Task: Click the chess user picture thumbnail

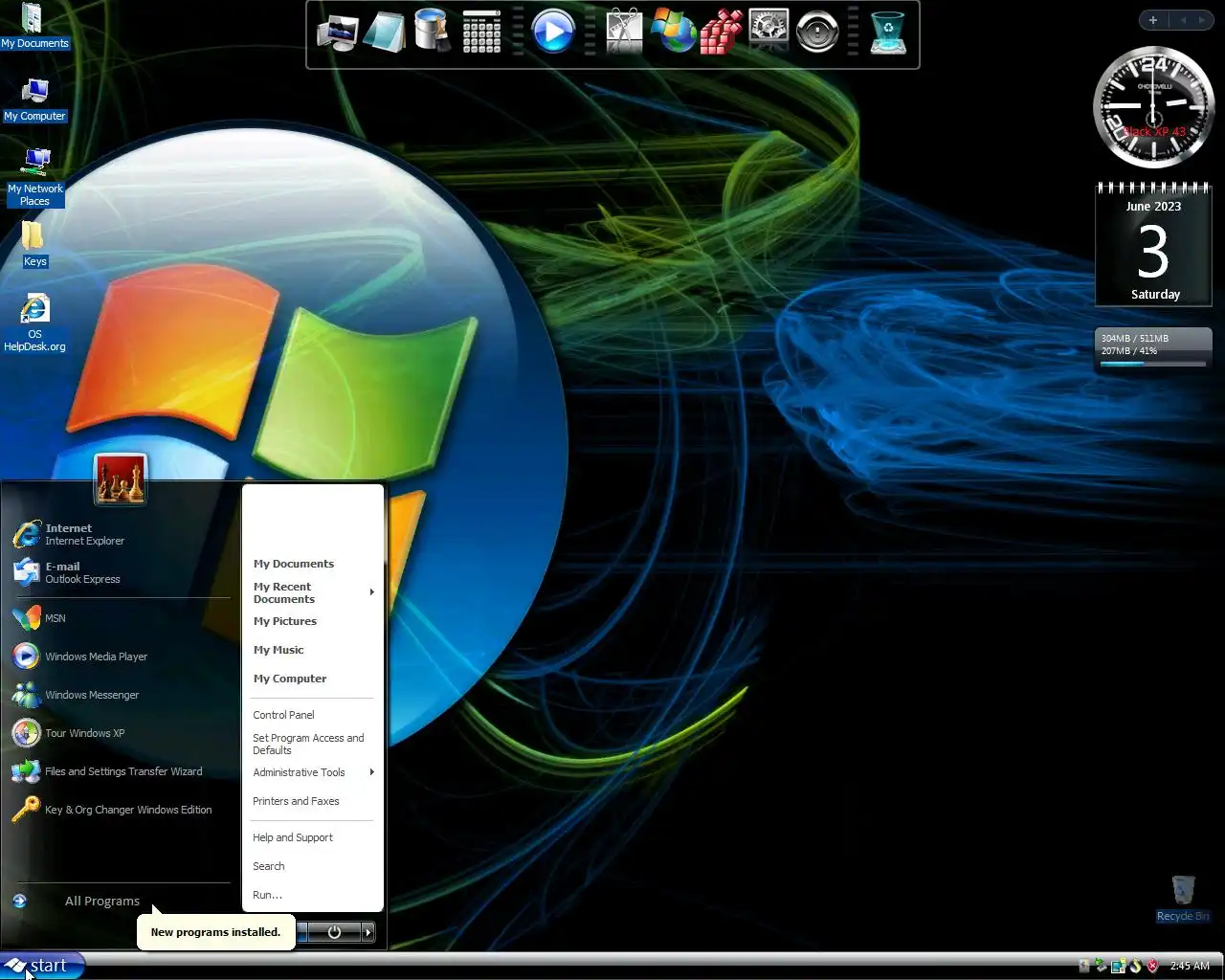Action: (x=121, y=479)
